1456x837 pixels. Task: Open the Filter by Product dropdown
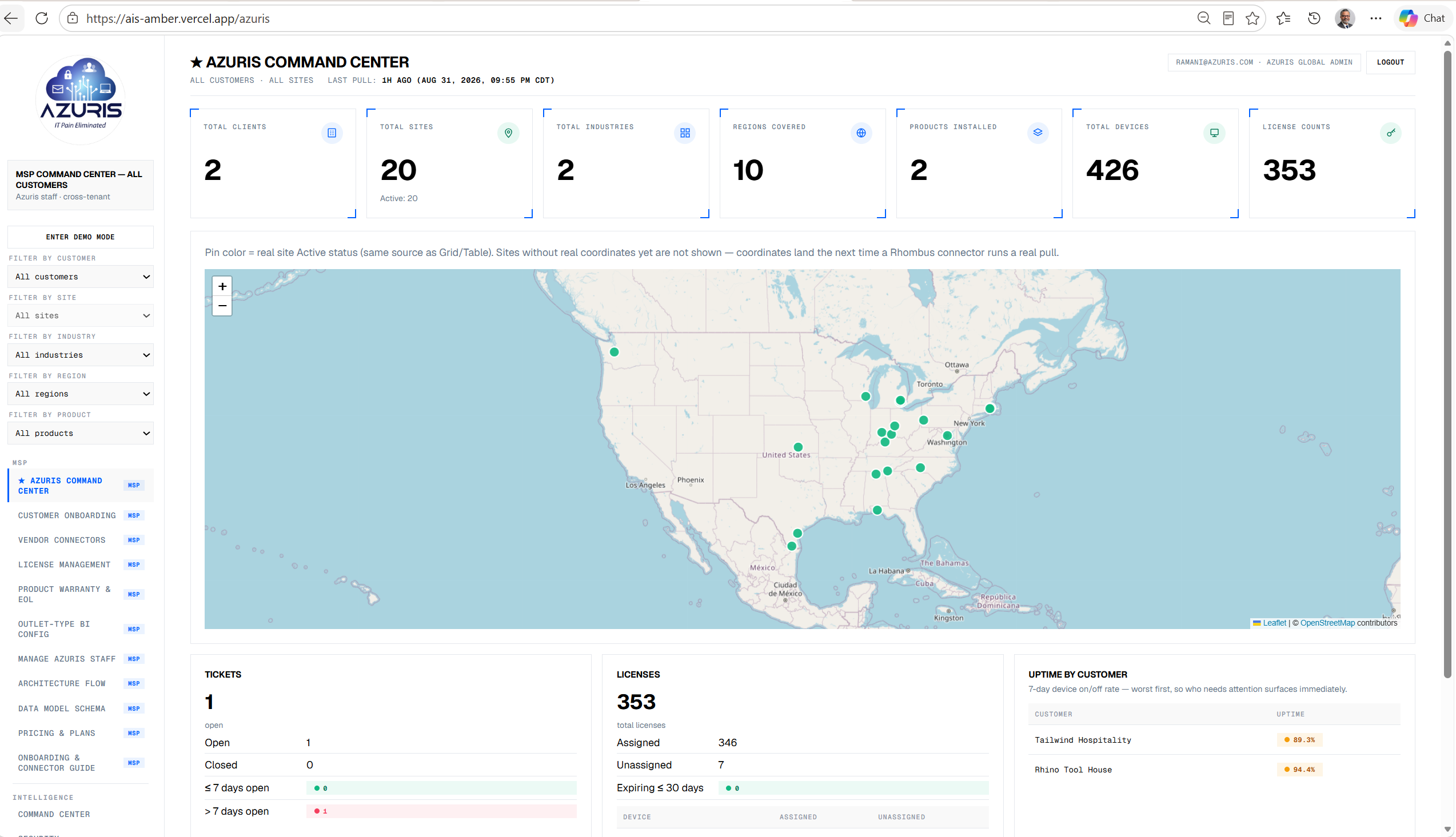click(x=81, y=433)
